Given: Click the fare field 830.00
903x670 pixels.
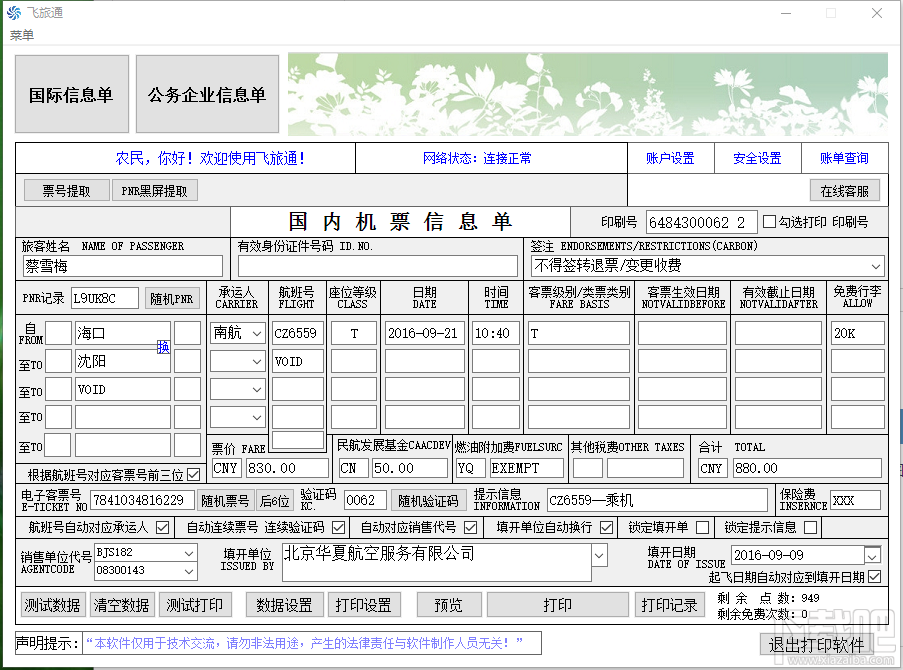Looking at the screenshot, I should coord(287,468).
